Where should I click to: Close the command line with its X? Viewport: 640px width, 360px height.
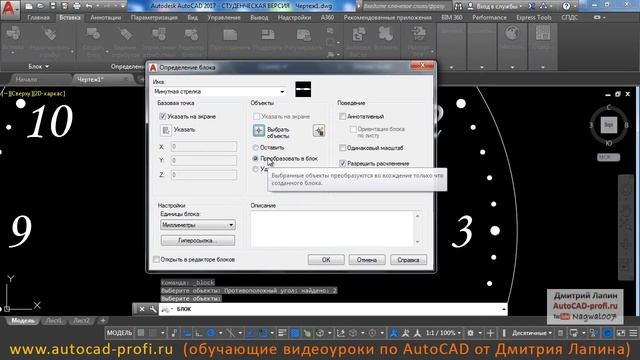pos(142,309)
